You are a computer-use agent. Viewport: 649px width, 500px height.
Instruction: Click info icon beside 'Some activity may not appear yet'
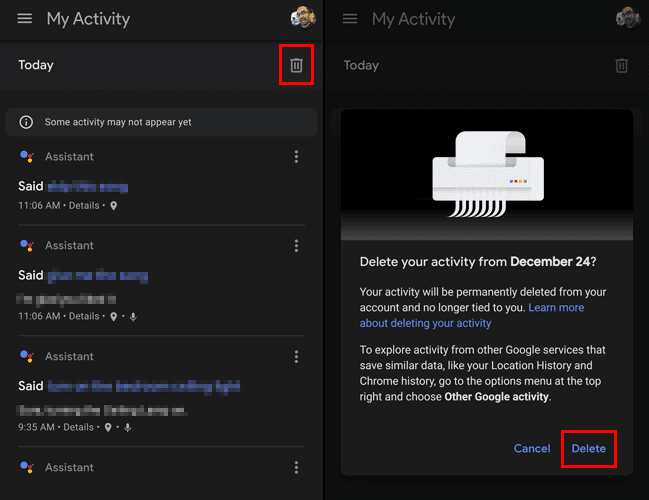26,122
